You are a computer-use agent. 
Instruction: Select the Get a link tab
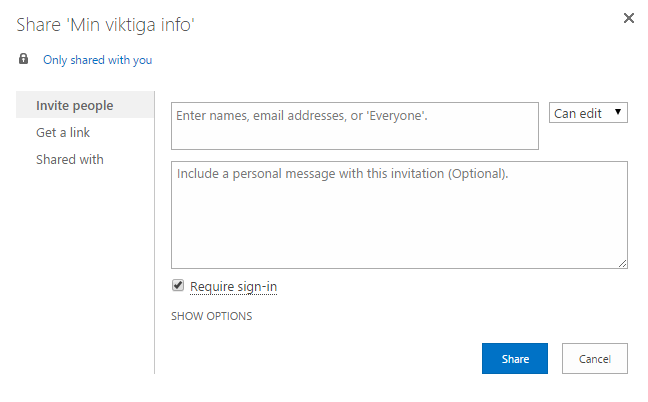pos(64,132)
